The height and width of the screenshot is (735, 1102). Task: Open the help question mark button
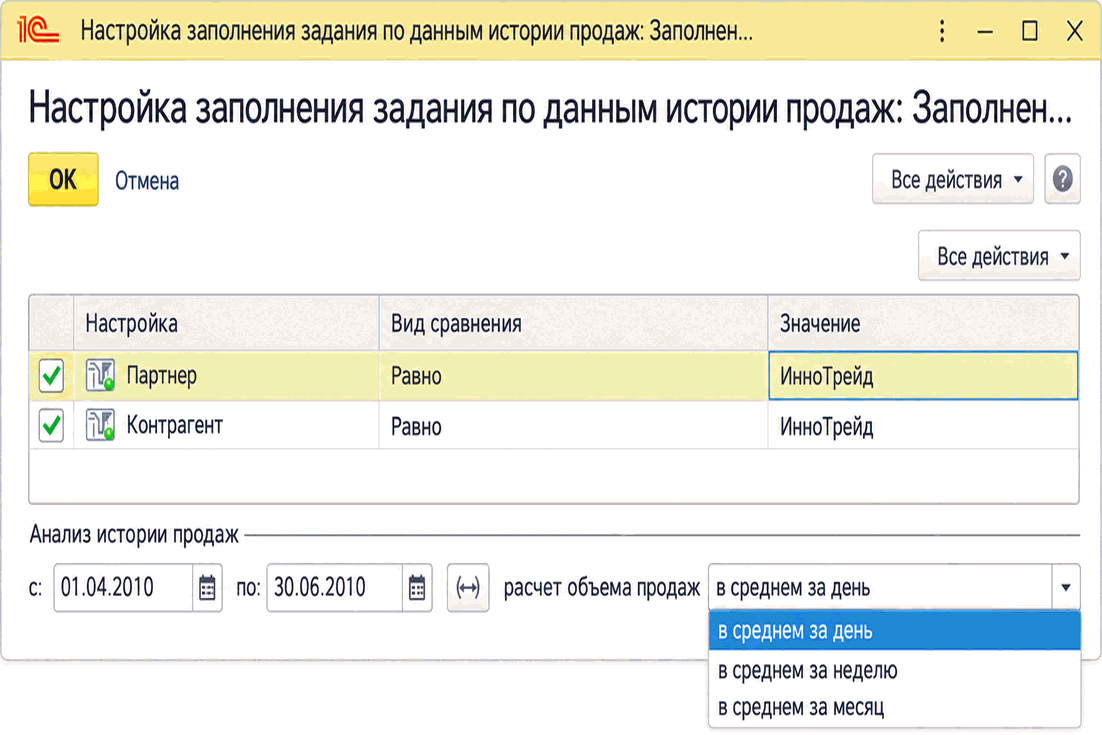pos(1062,179)
